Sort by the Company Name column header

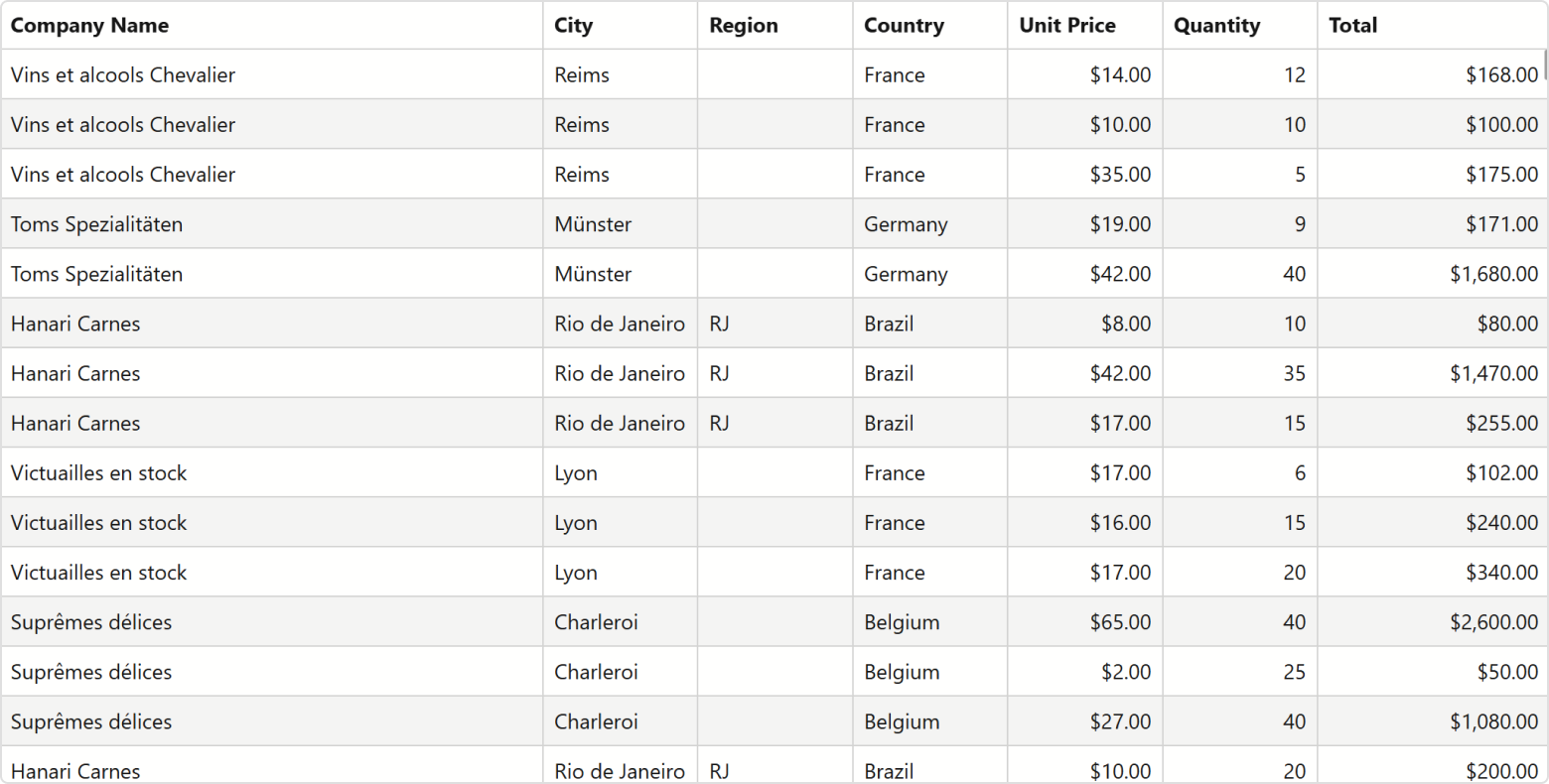(272, 26)
